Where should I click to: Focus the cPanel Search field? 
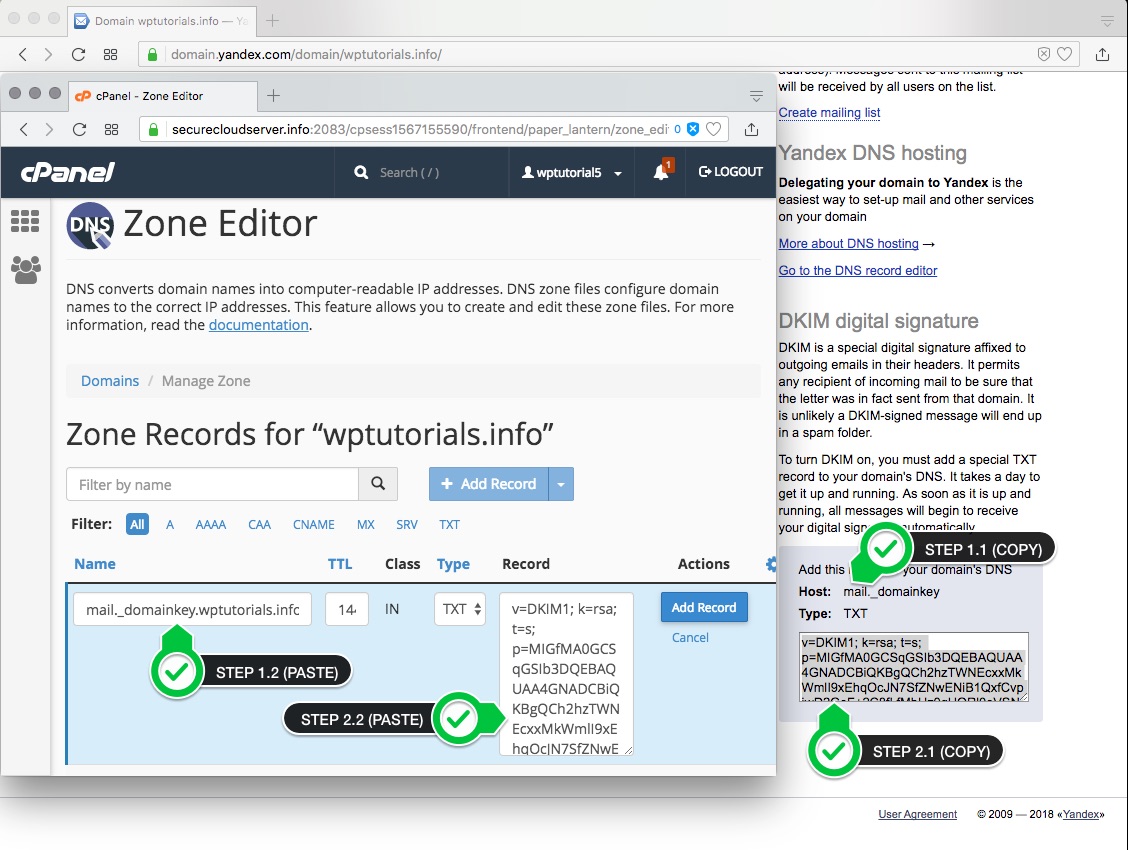point(422,172)
